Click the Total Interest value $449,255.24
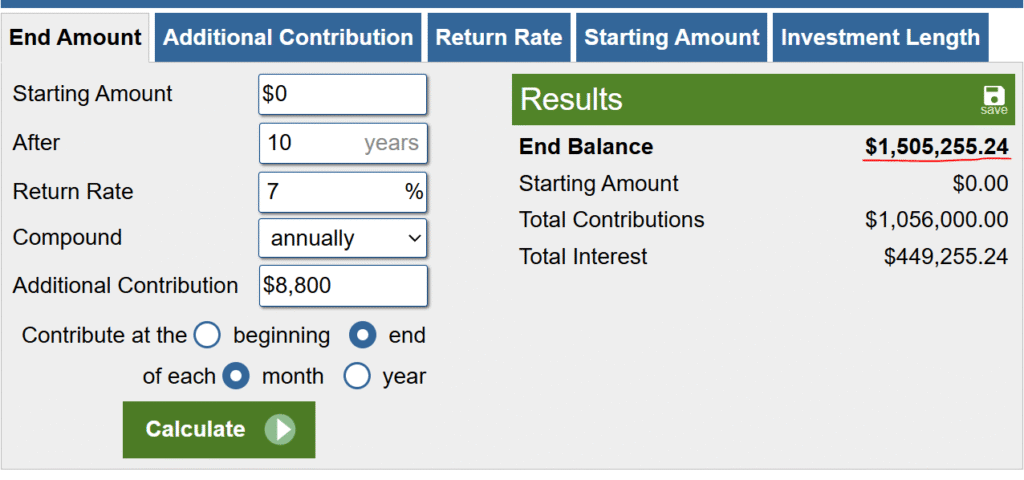The width and height of the screenshot is (1024, 480). pos(945,257)
